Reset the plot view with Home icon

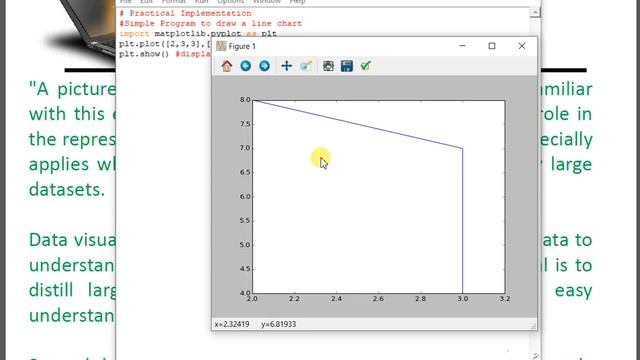point(227,66)
